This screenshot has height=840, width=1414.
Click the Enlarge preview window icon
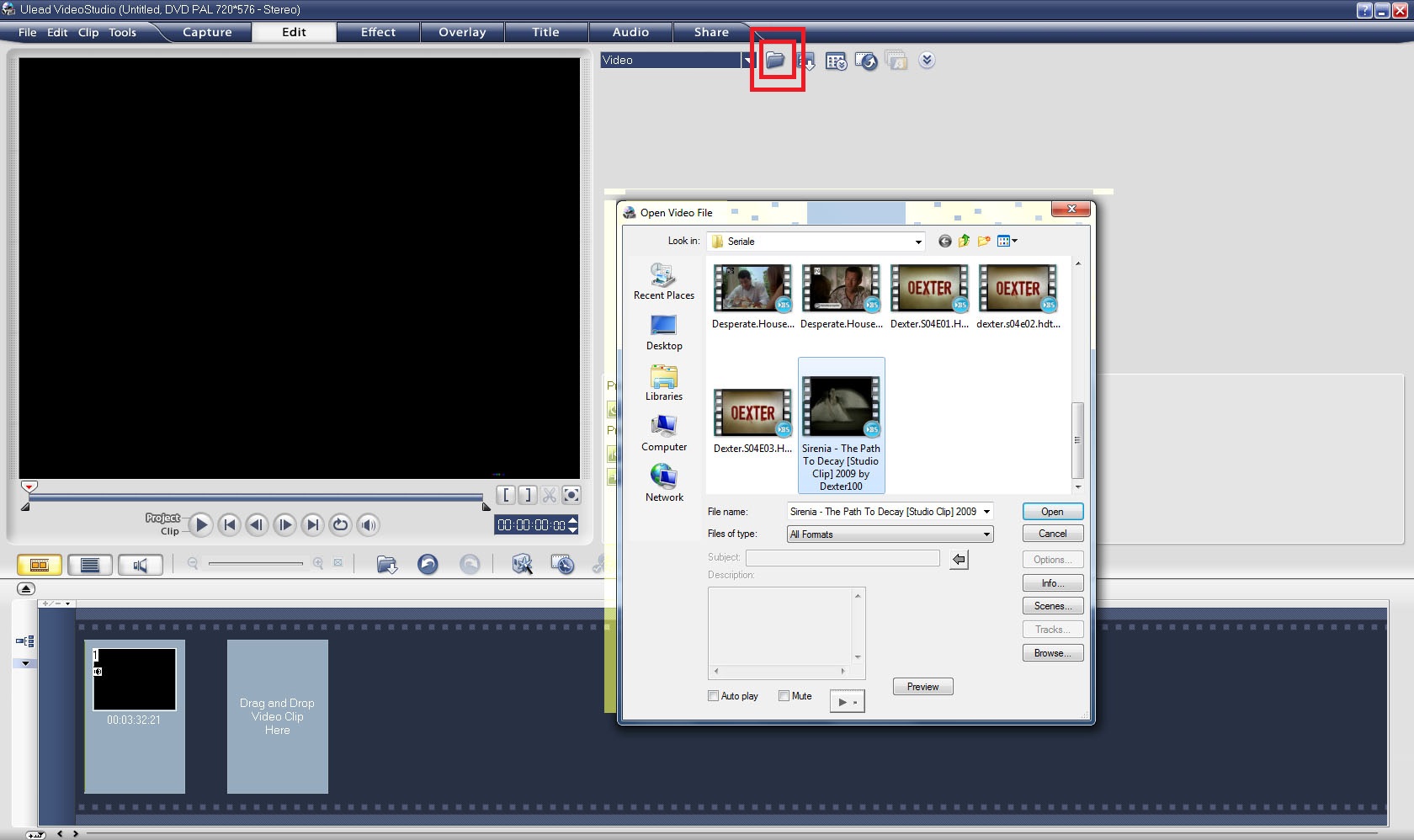click(571, 495)
